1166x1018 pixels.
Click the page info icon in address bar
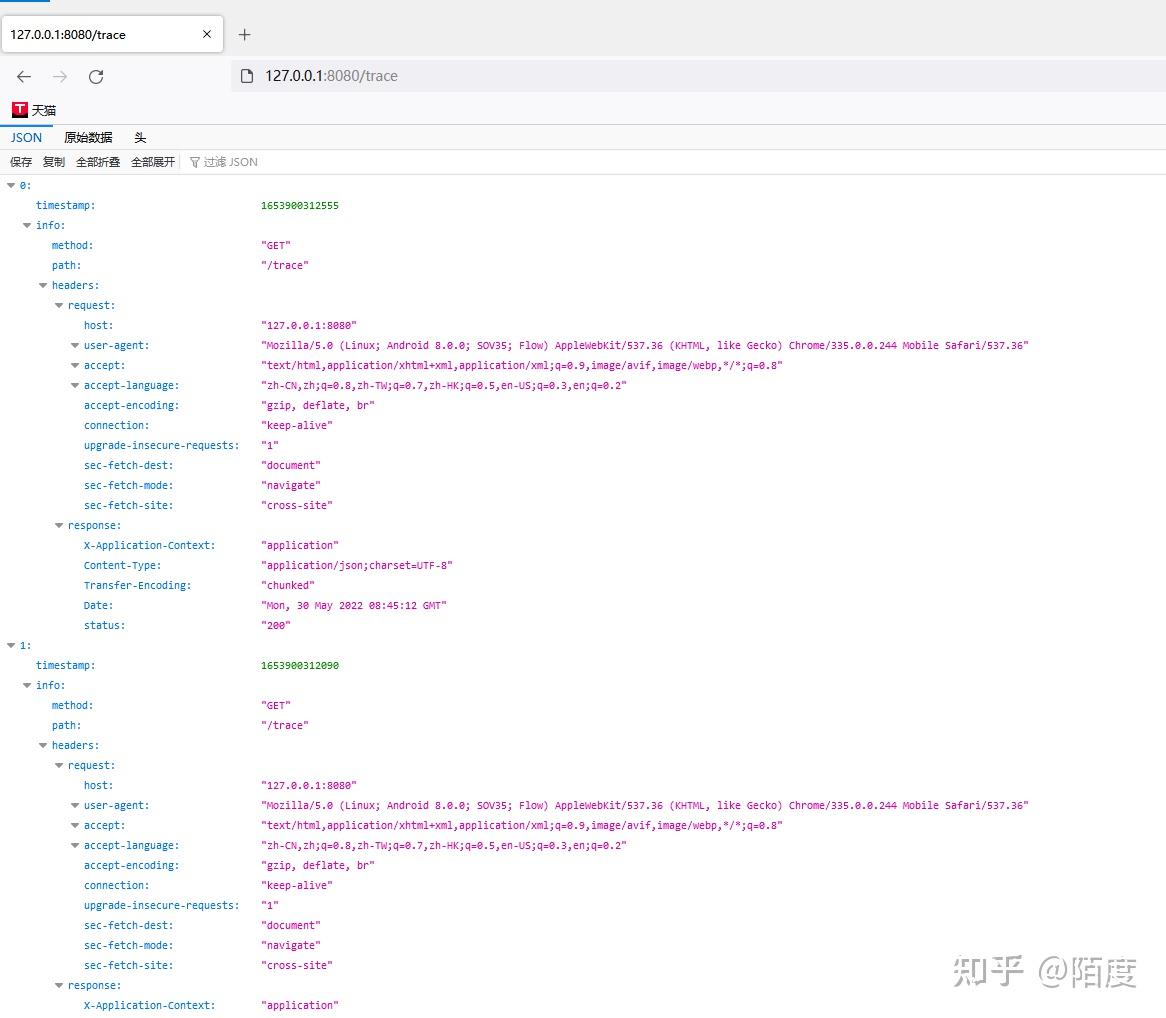click(x=246, y=75)
